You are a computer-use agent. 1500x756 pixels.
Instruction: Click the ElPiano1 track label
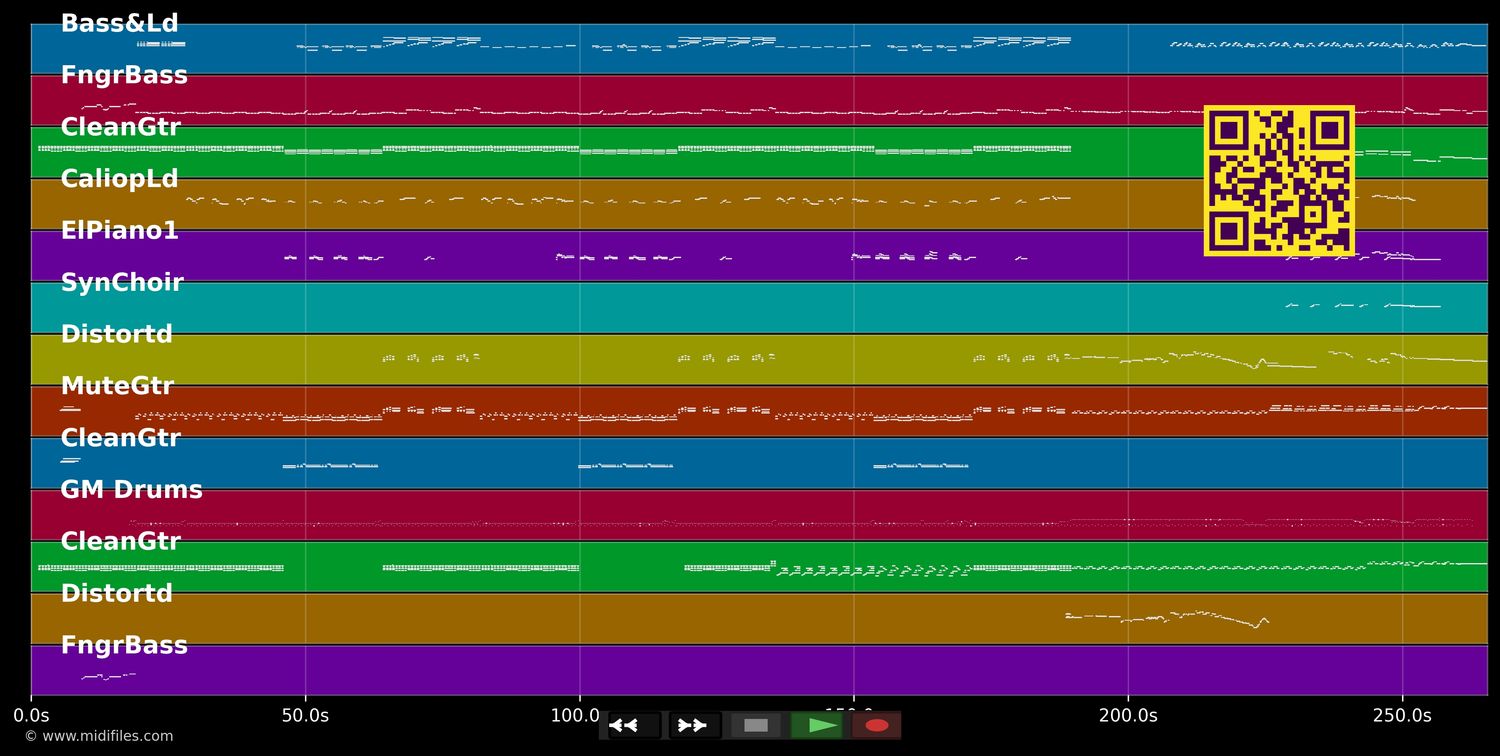(x=119, y=231)
